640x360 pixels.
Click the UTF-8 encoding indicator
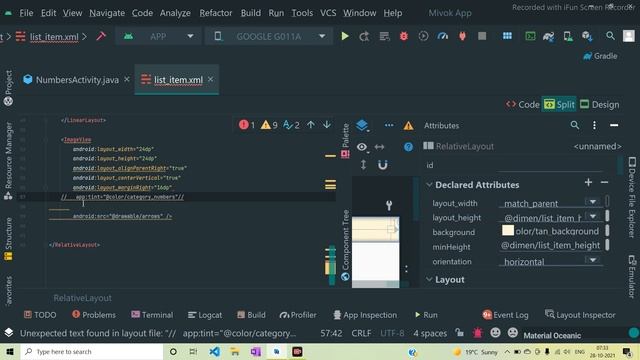pos(392,333)
